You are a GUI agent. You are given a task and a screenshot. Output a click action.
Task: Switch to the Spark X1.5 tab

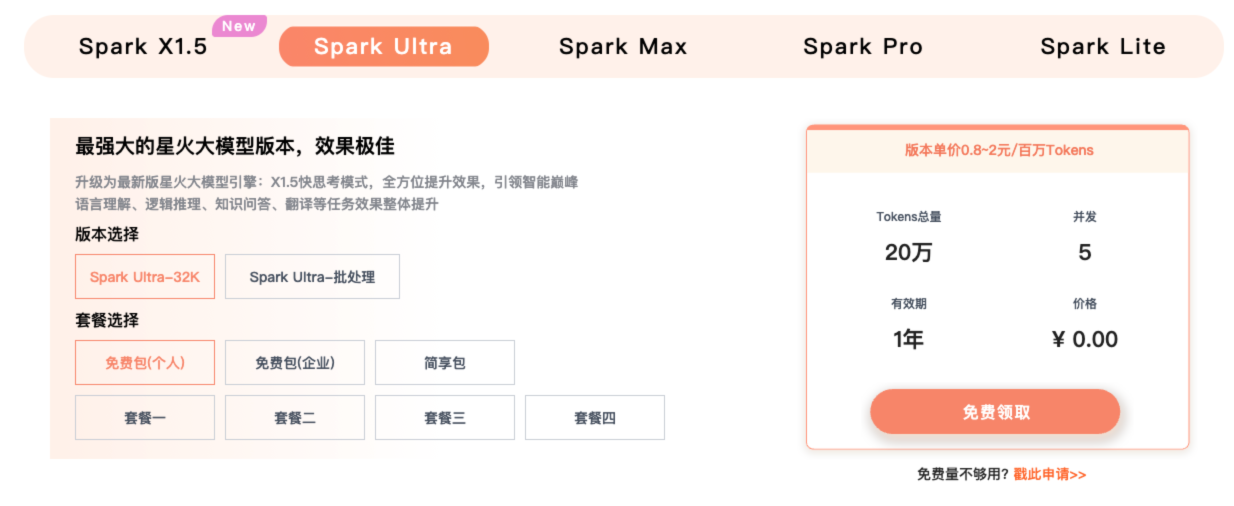coord(143,47)
